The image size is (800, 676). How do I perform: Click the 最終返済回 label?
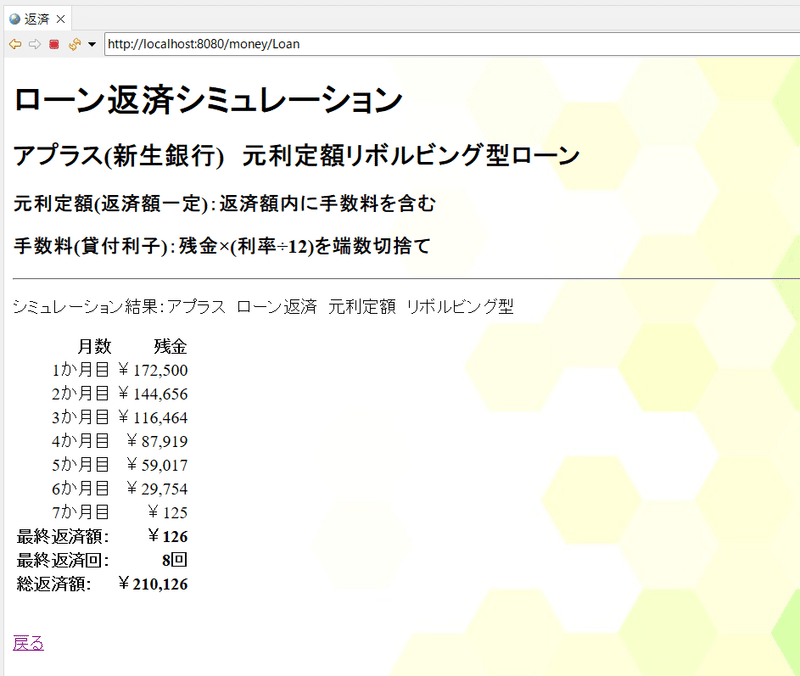click(x=63, y=560)
